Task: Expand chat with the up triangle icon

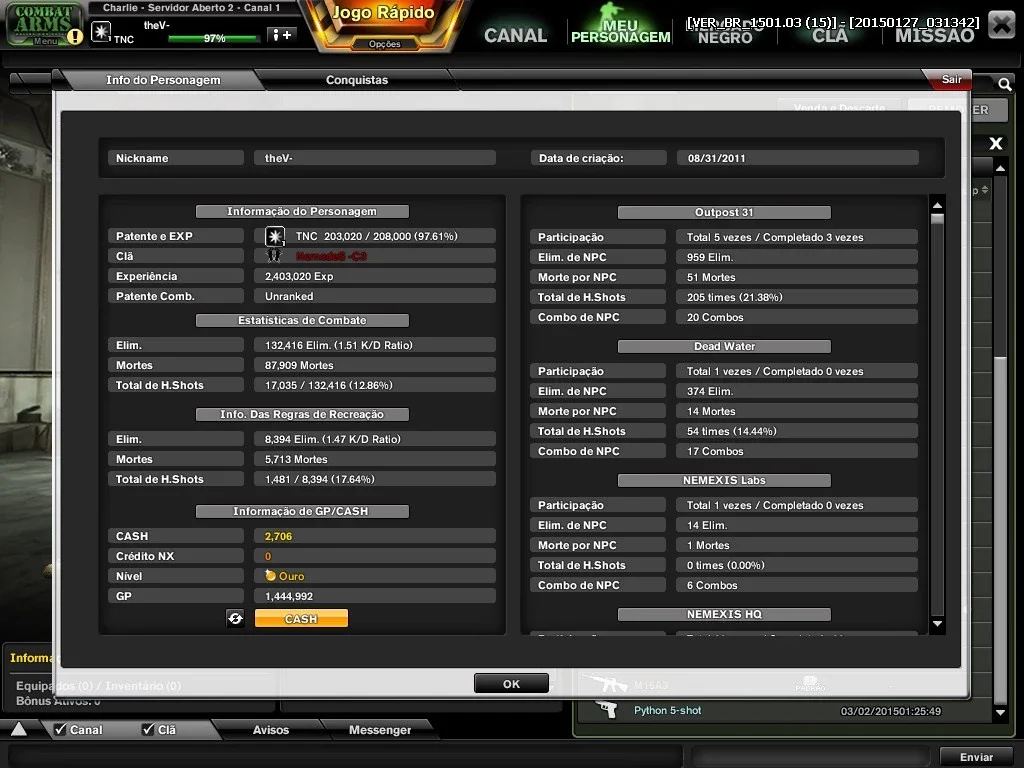Action: point(18,729)
